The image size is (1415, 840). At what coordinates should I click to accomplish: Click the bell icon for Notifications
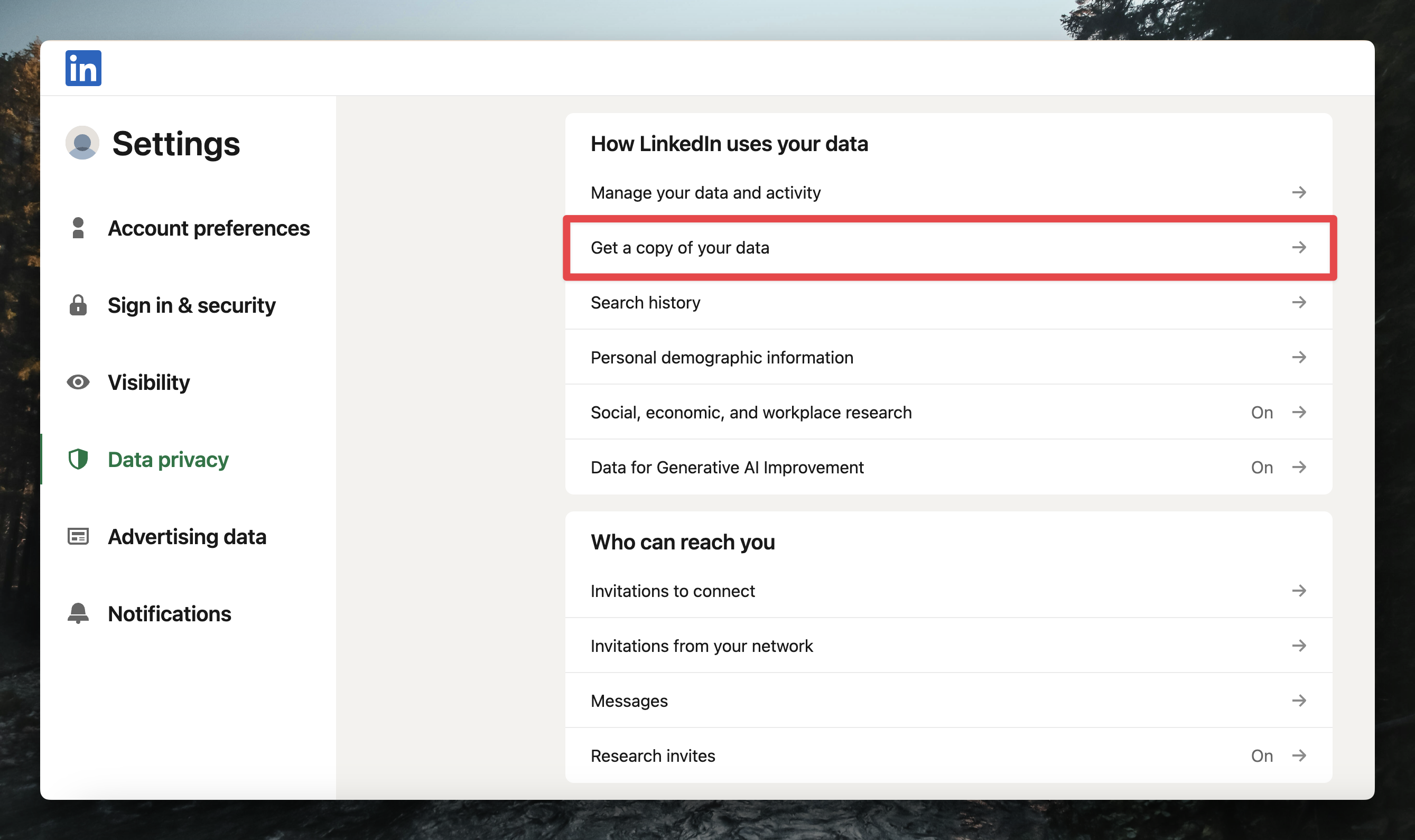pos(78,613)
